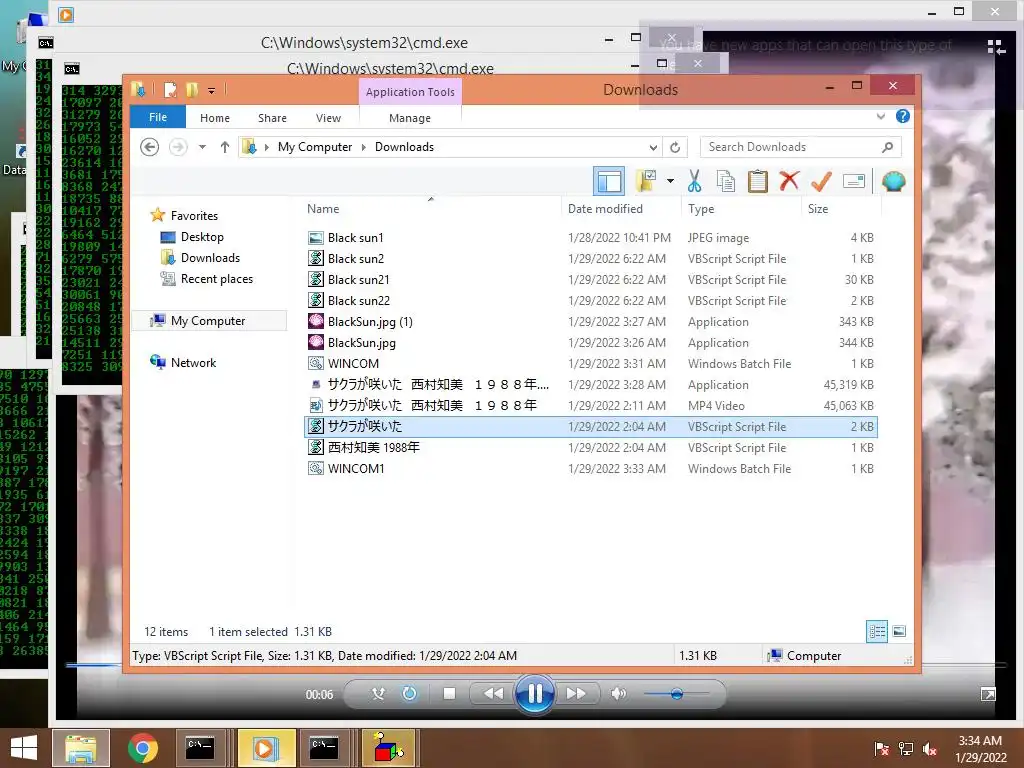The image size is (1024, 768).
Task: Click the red X Delete icon
Action: (789, 181)
